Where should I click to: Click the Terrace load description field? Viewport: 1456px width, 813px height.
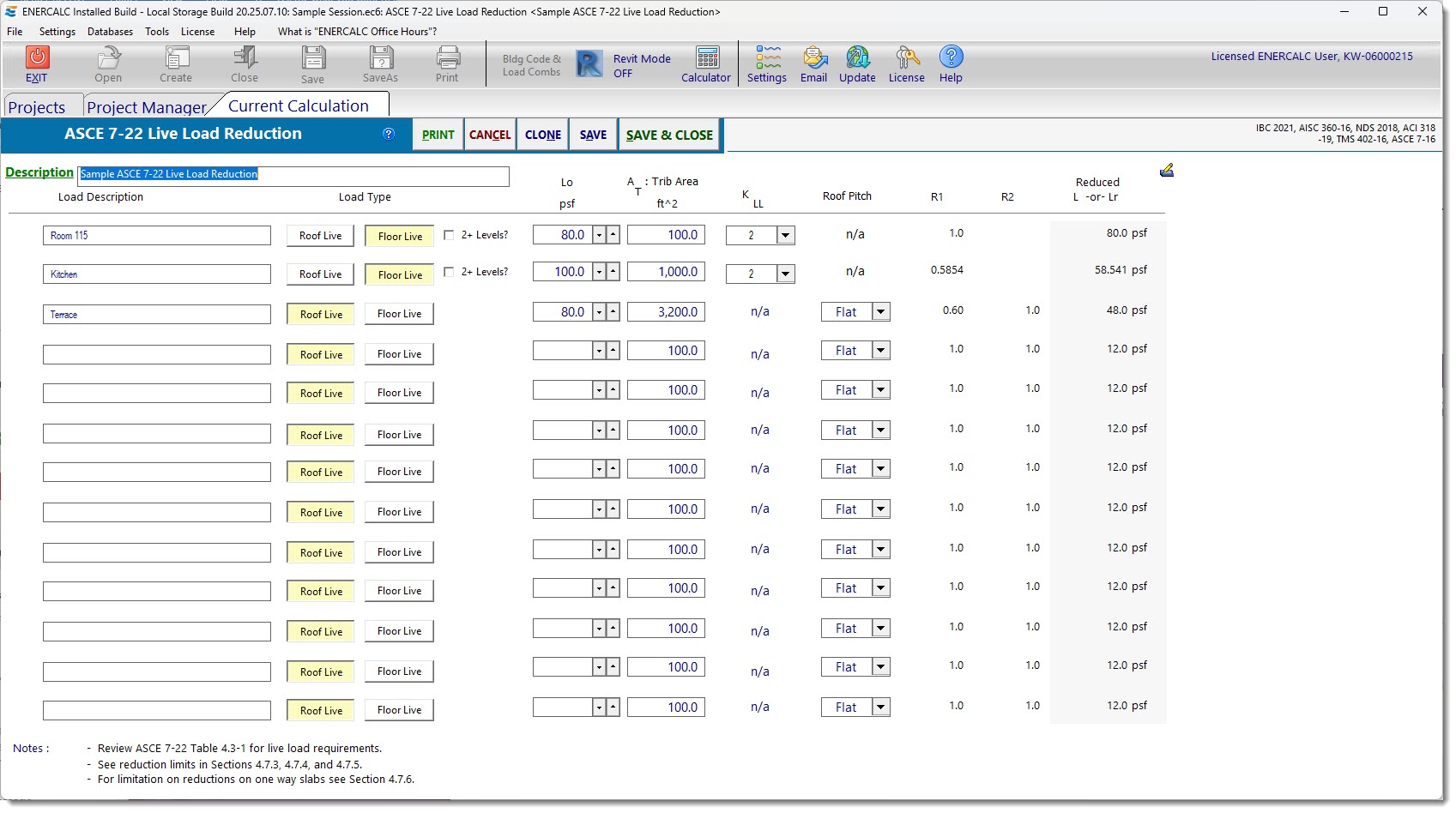coord(157,315)
